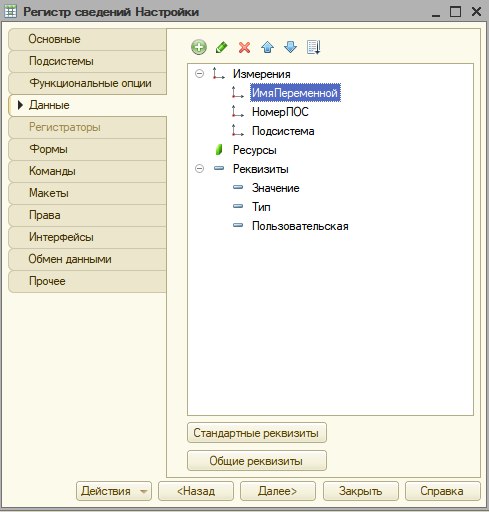The width and height of the screenshot is (489, 512).
Task: Click the sort list icon
Action: [313, 47]
